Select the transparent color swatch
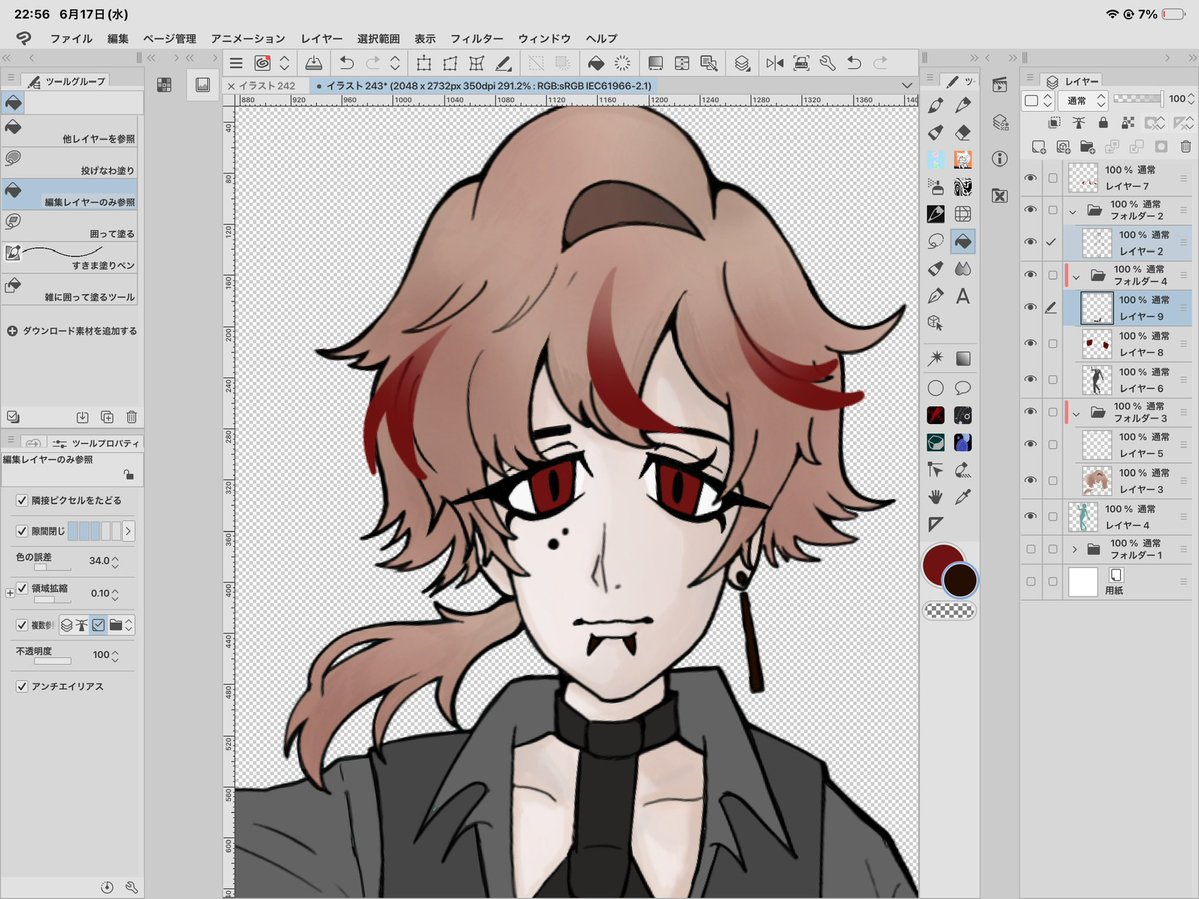Viewport: 1199px width, 899px height. (x=949, y=611)
